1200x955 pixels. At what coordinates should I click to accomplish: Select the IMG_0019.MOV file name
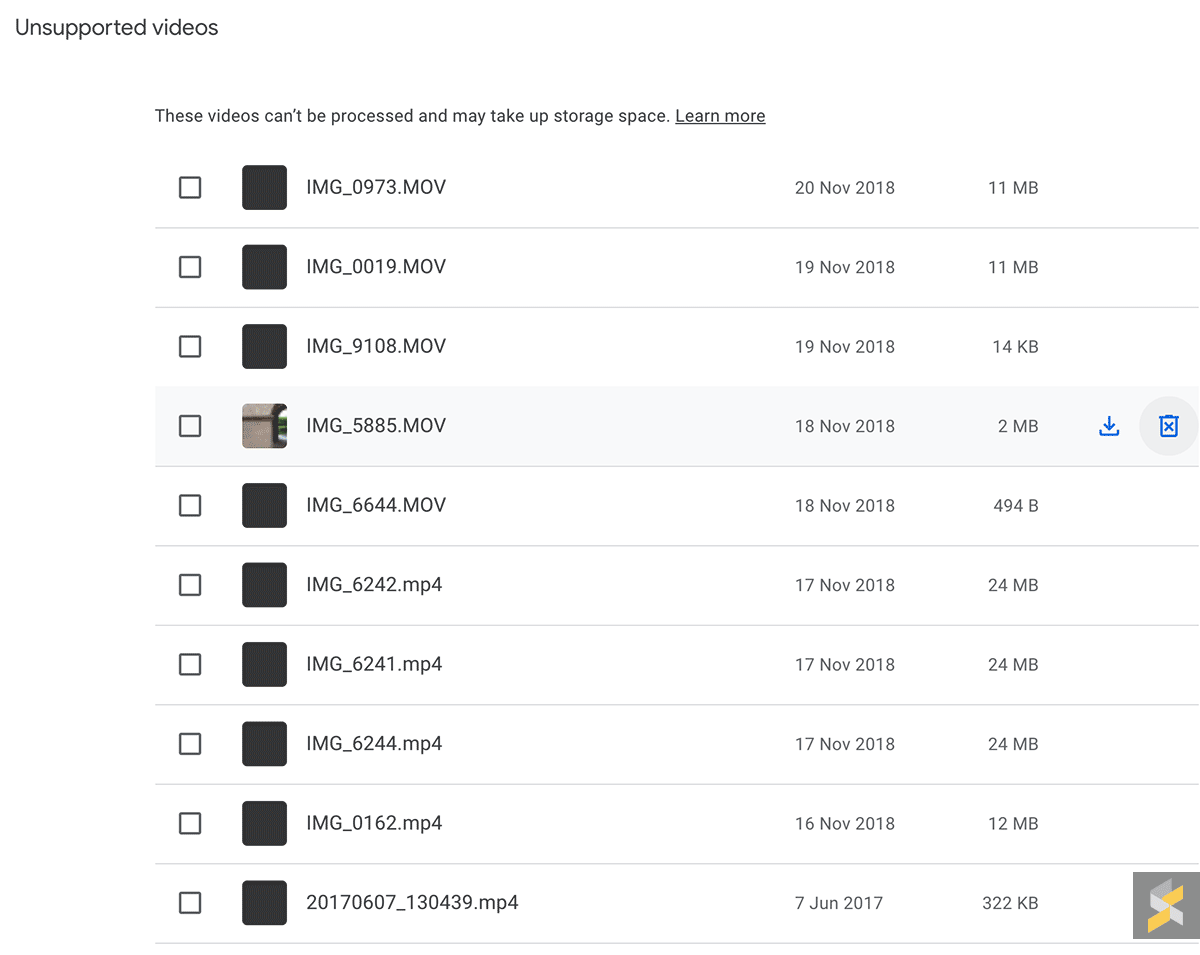pos(376,267)
